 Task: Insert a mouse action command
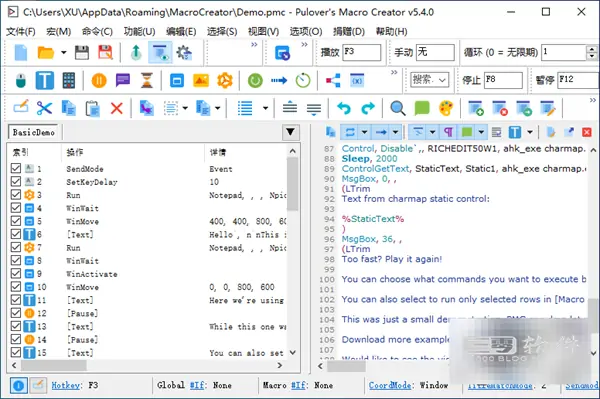click(21, 80)
